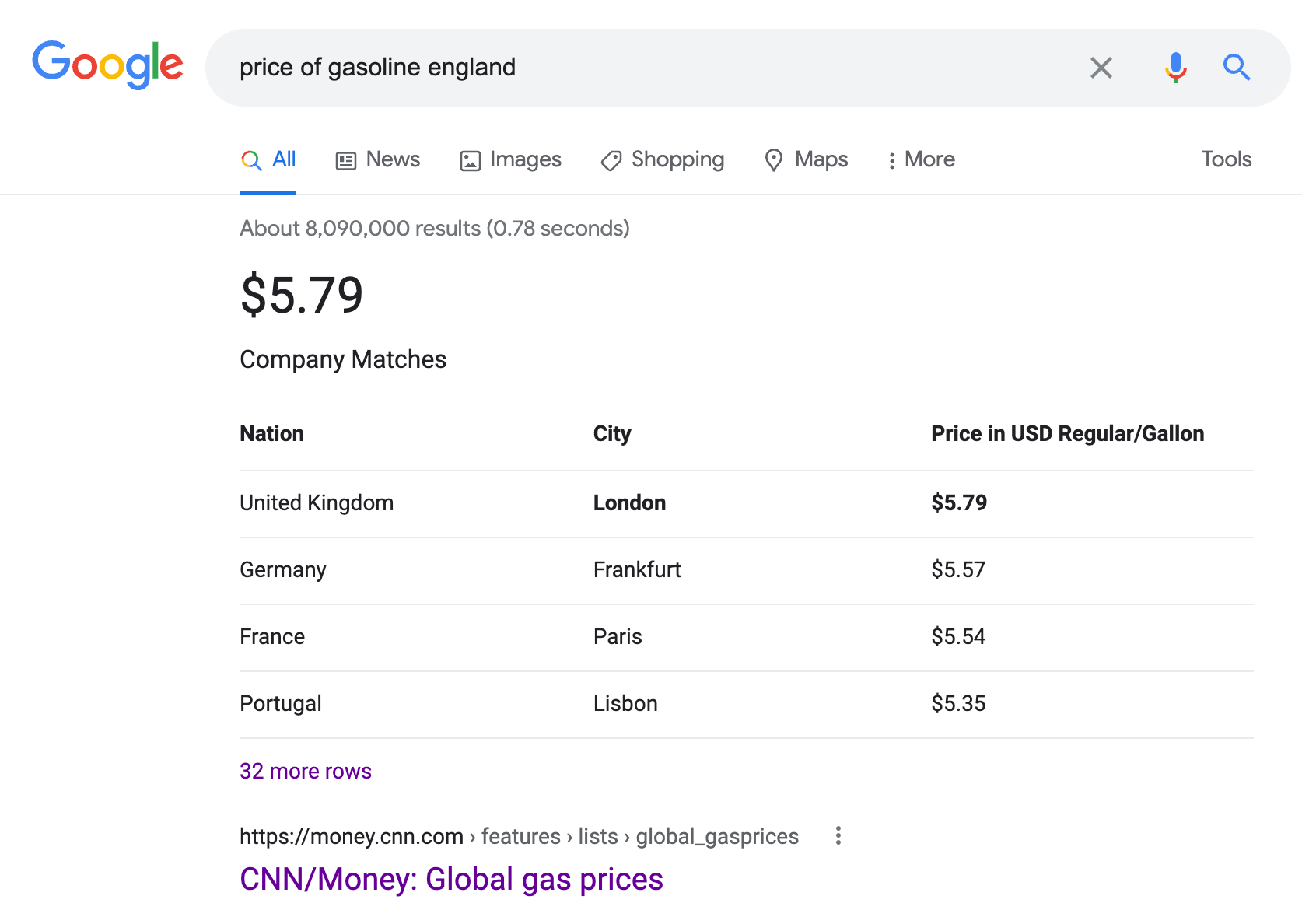Start voice search with microphone icon
The image size is (1302, 924).
(x=1175, y=68)
